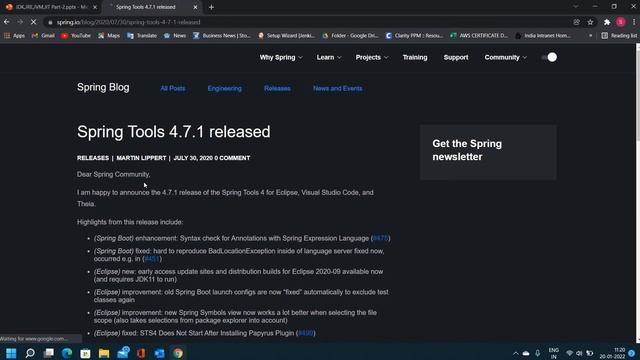Show hidden system tray icons
The height and width of the screenshot is (360, 640).
point(516,353)
